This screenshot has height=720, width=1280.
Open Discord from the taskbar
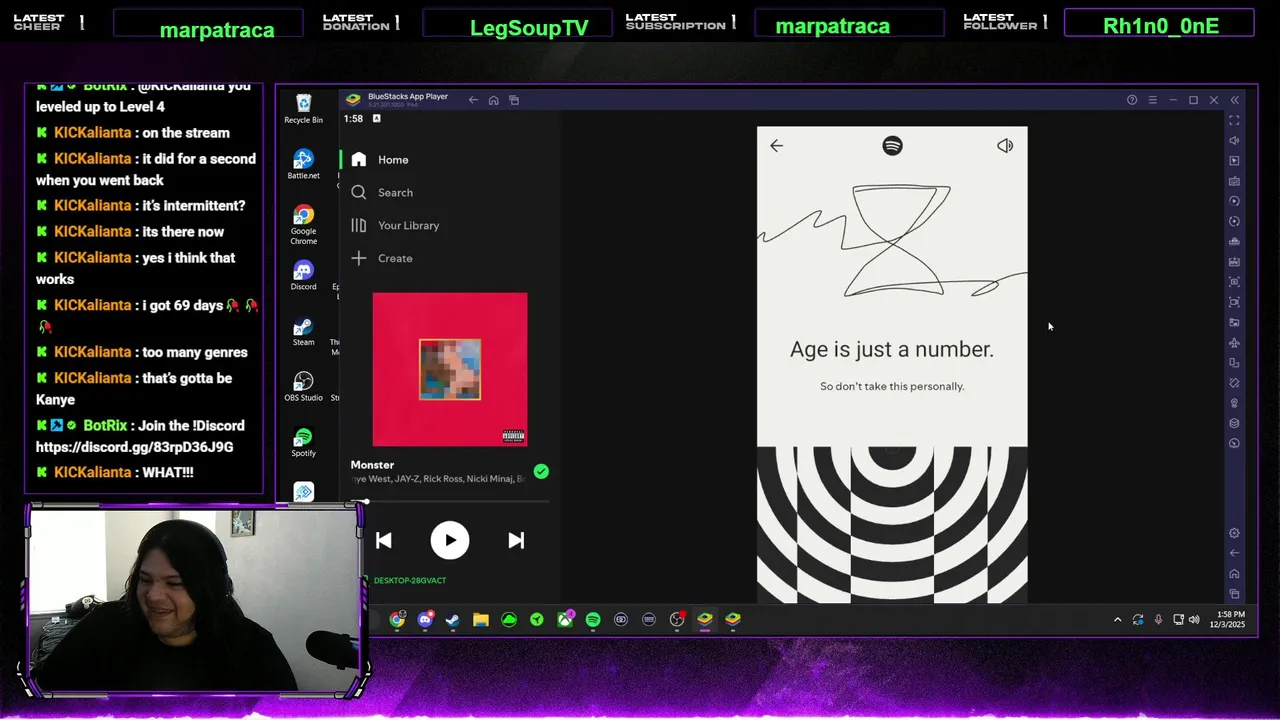425,619
